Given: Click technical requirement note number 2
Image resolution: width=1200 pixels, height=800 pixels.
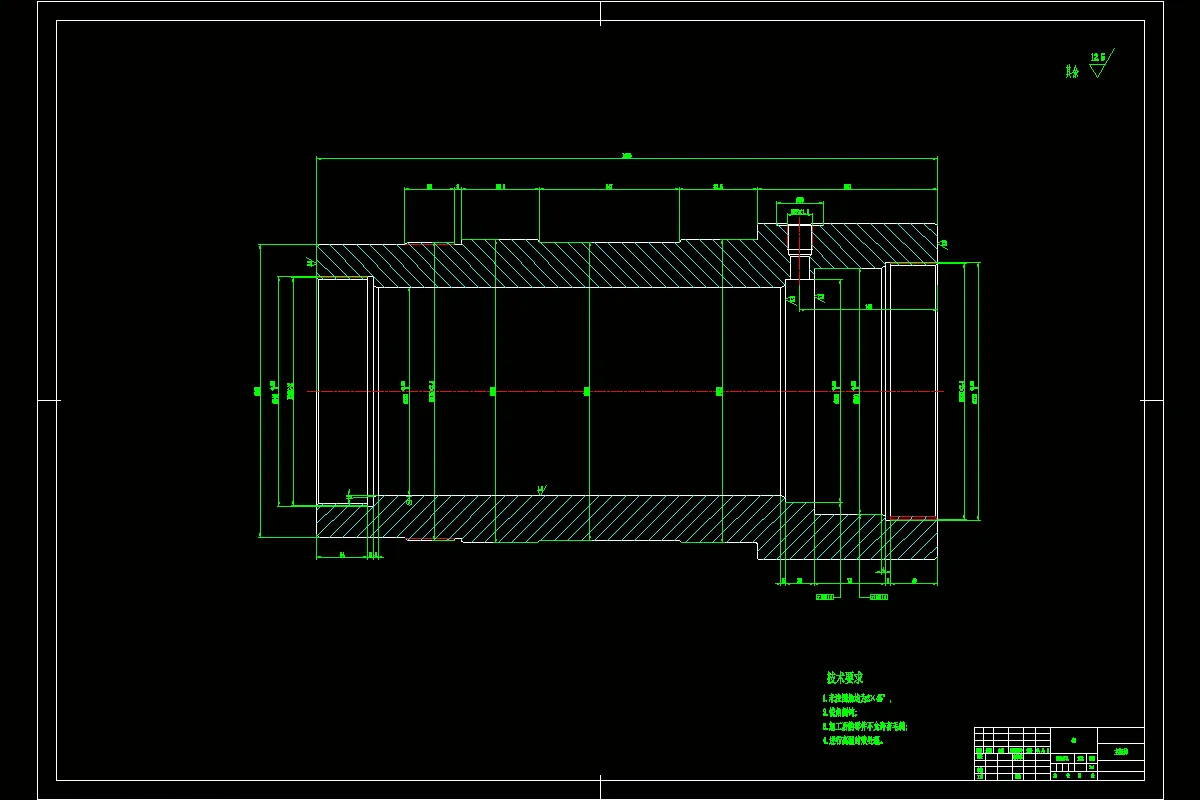Looking at the screenshot, I should click(840, 713).
